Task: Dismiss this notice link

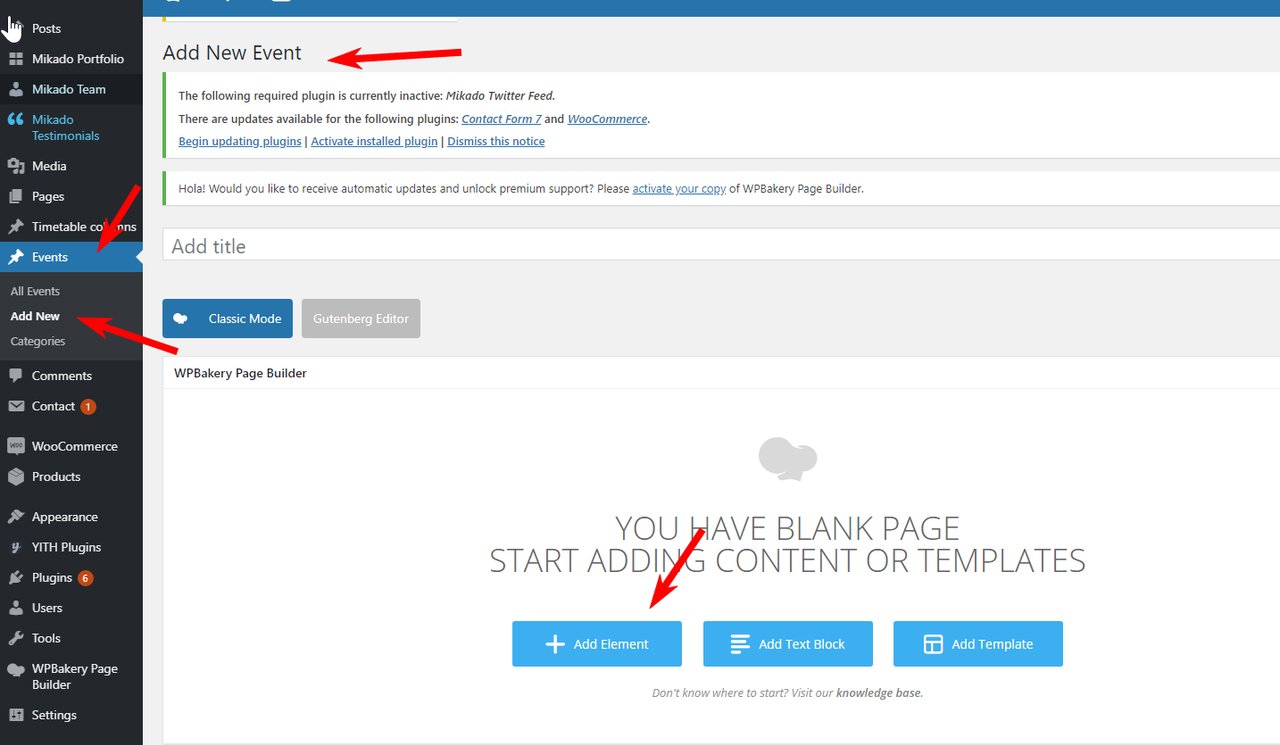Action: pos(496,141)
